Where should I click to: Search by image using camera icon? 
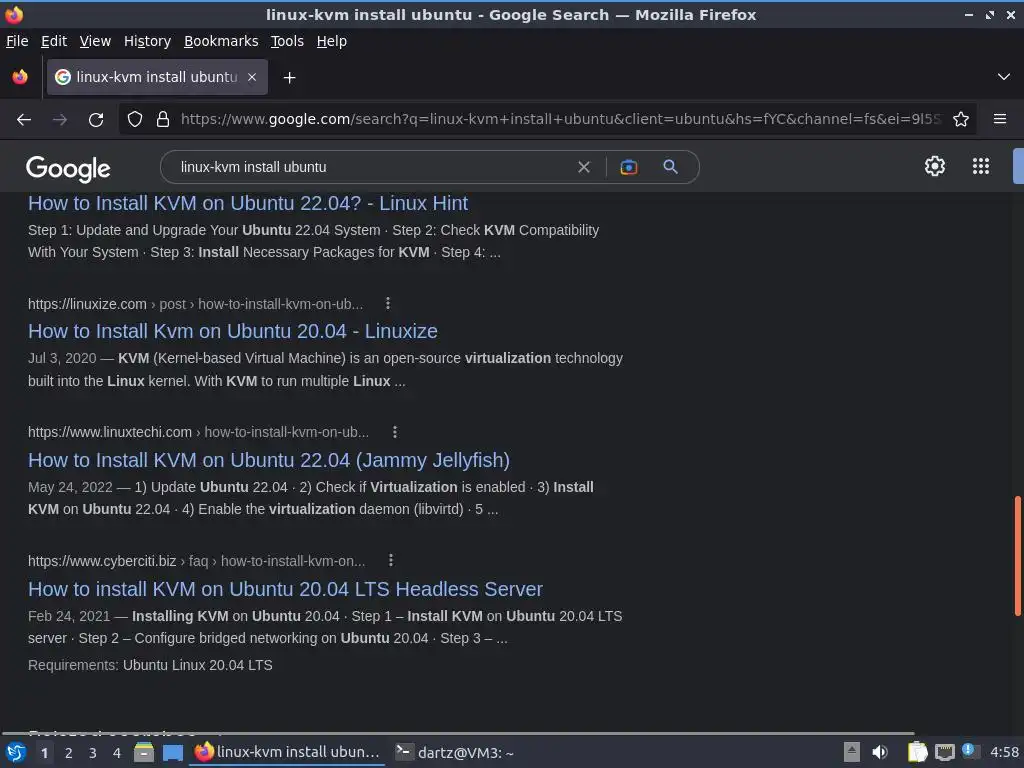click(628, 167)
